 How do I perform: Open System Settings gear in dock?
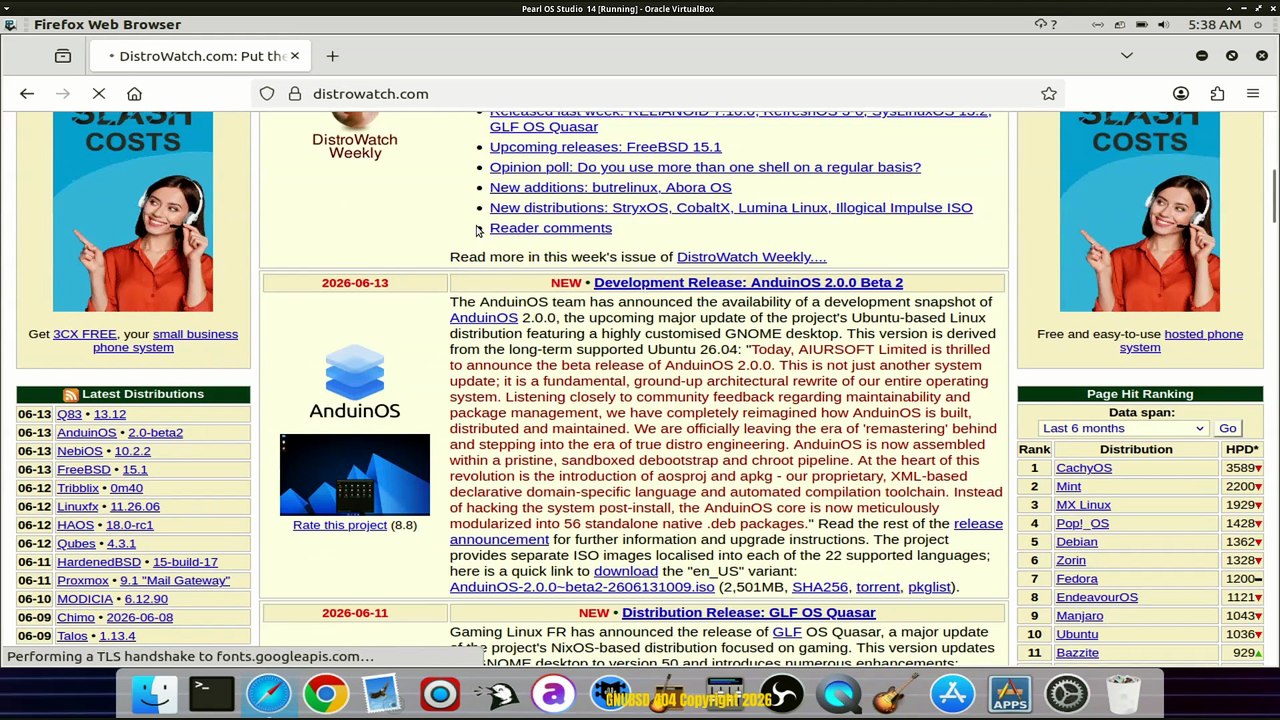coord(1067,694)
